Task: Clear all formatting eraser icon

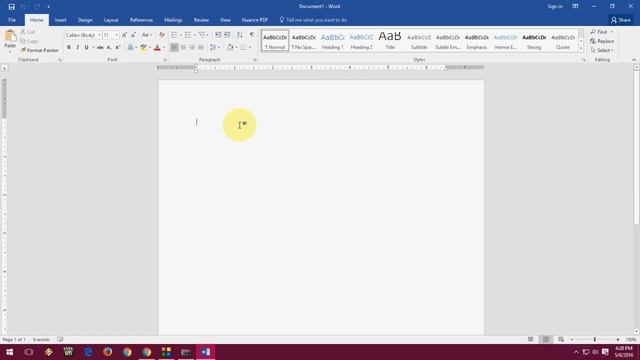Action: point(162,35)
